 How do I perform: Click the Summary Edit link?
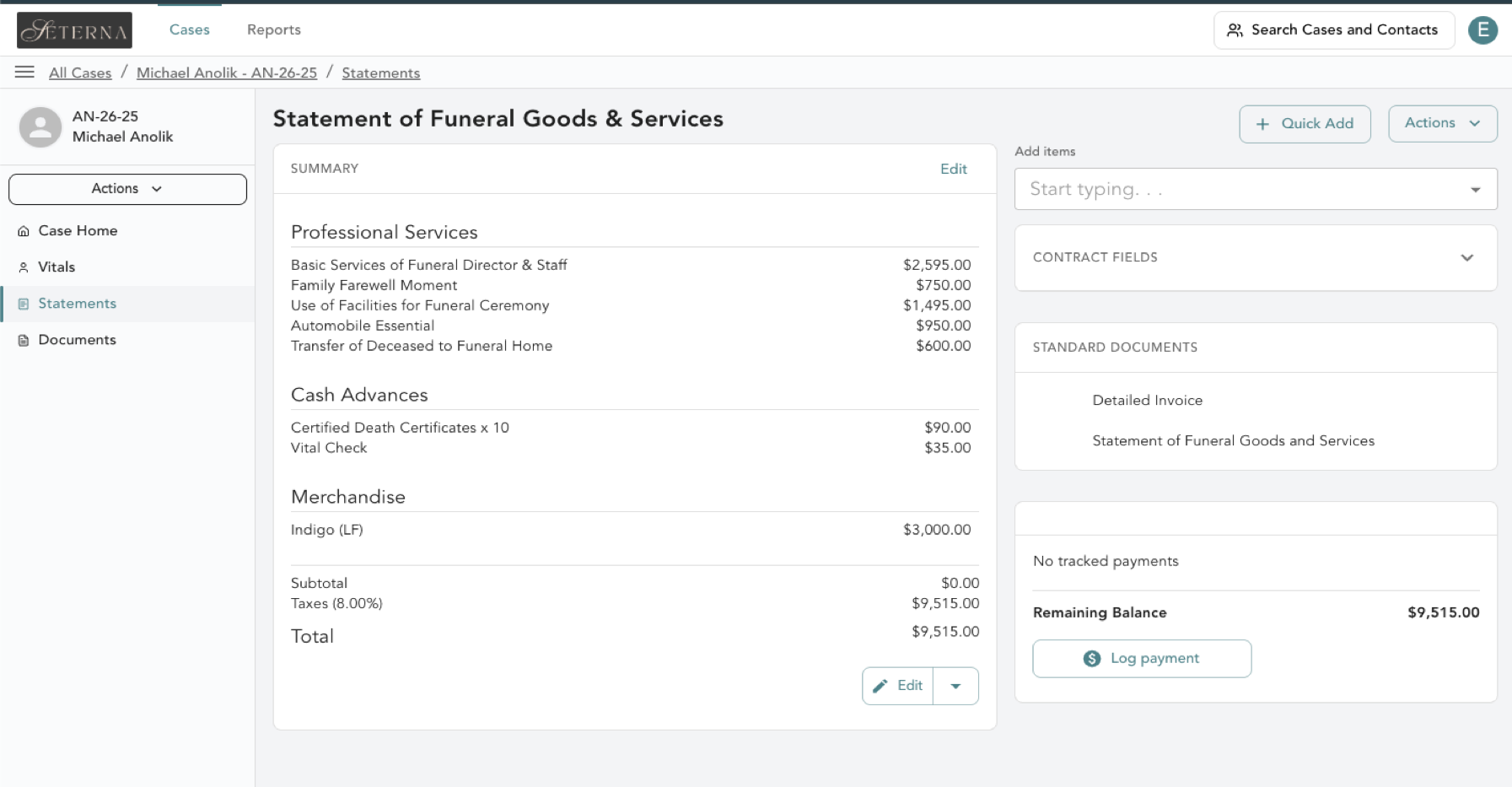[x=954, y=169]
